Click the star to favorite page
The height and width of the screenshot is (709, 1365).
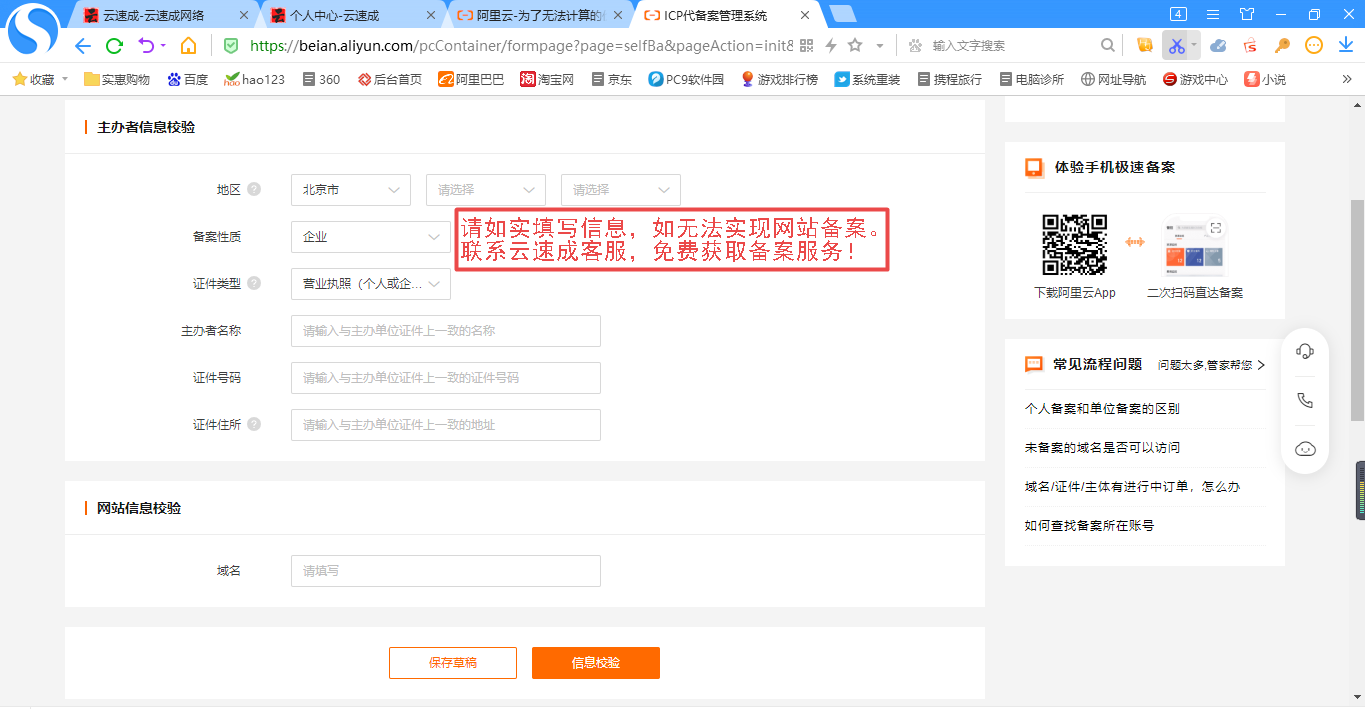click(855, 46)
